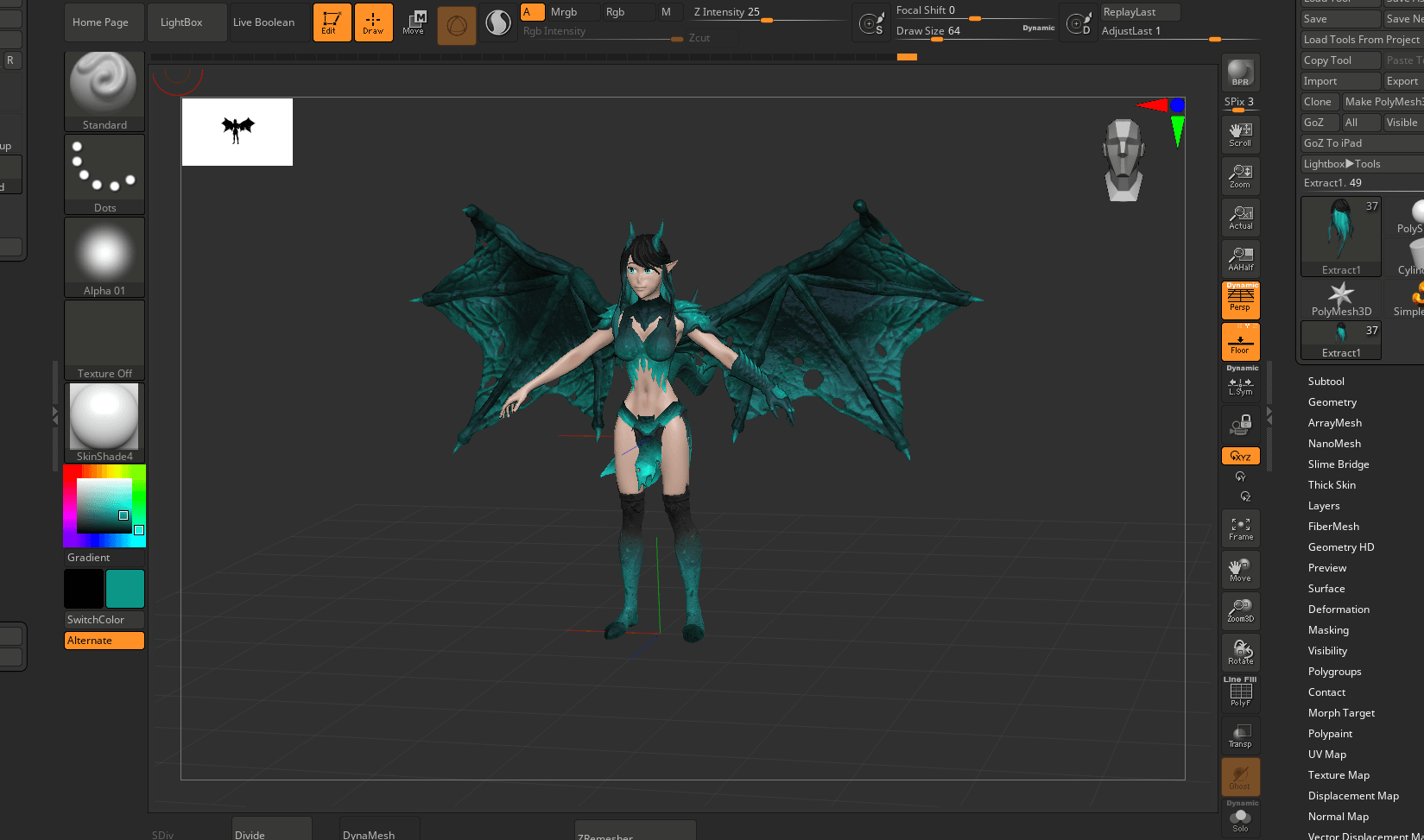The image size is (1424, 840).
Task: Select the PolyMesh3D star tool
Action: click(x=1341, y=299)
